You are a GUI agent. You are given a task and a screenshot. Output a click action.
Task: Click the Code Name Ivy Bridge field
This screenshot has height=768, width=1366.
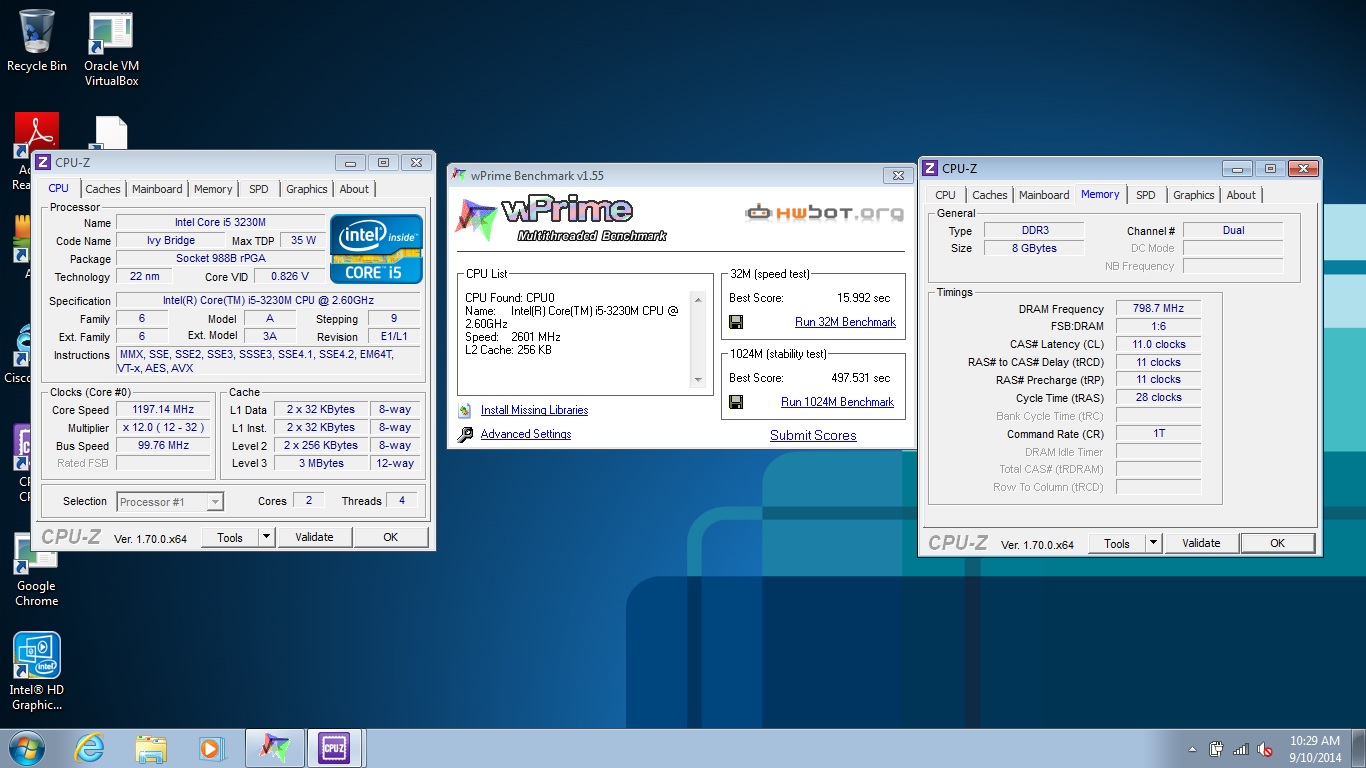click(x=171, y=241)
